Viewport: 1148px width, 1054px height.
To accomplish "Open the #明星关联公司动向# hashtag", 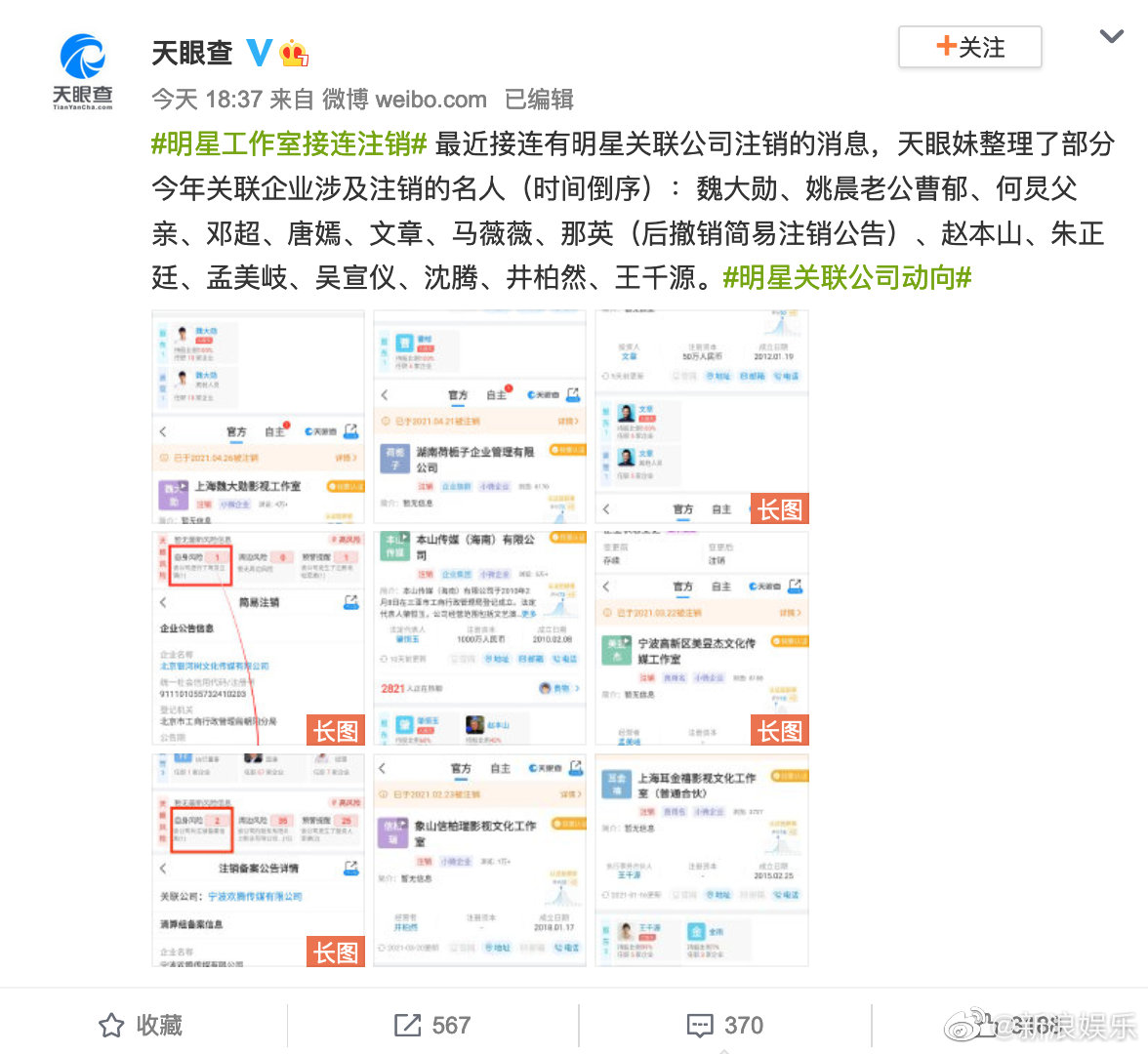I will 847,277.
